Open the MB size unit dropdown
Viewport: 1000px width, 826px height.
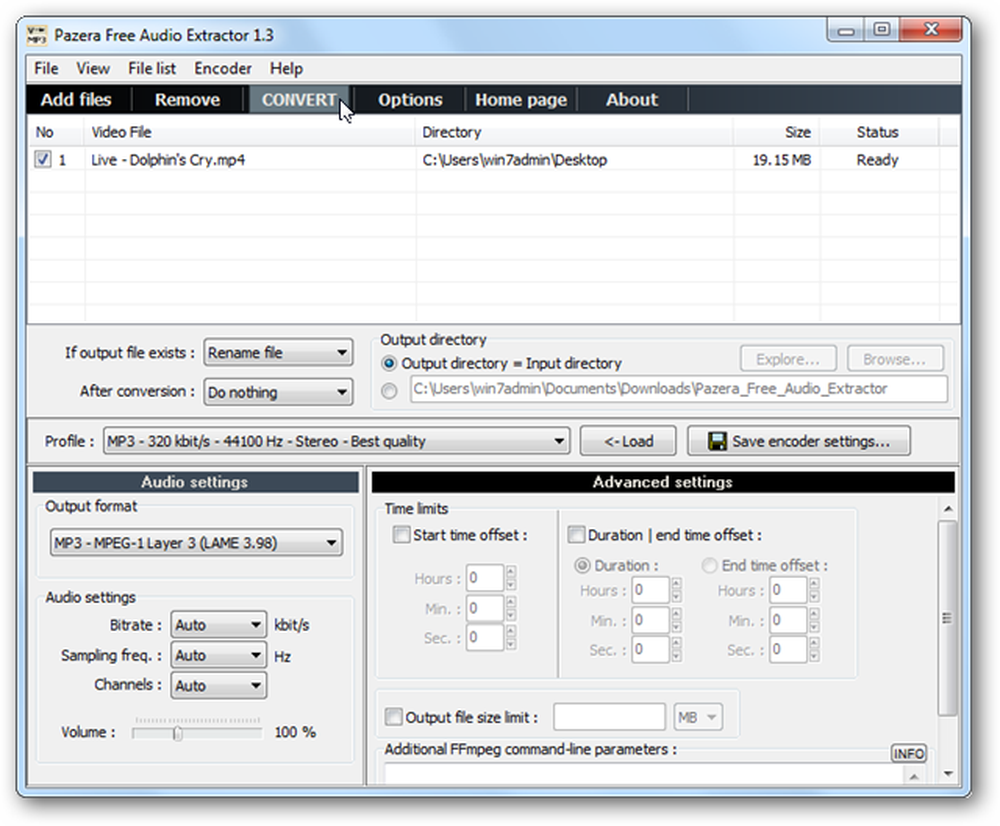[698, 718]
